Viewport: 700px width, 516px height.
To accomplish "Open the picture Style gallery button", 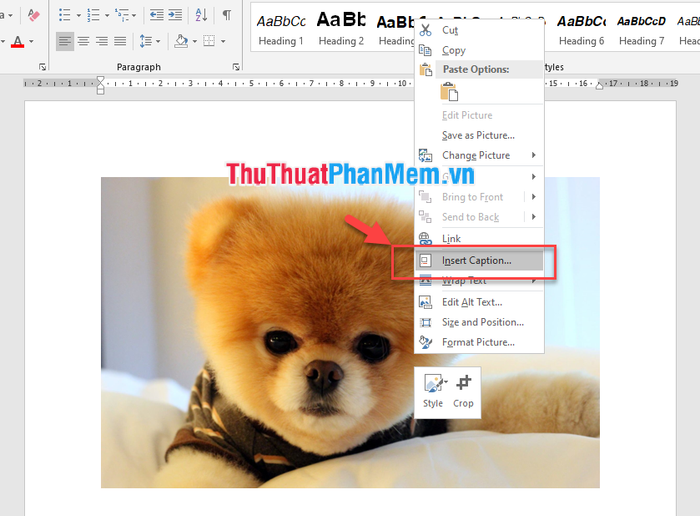I will [433, 390].
